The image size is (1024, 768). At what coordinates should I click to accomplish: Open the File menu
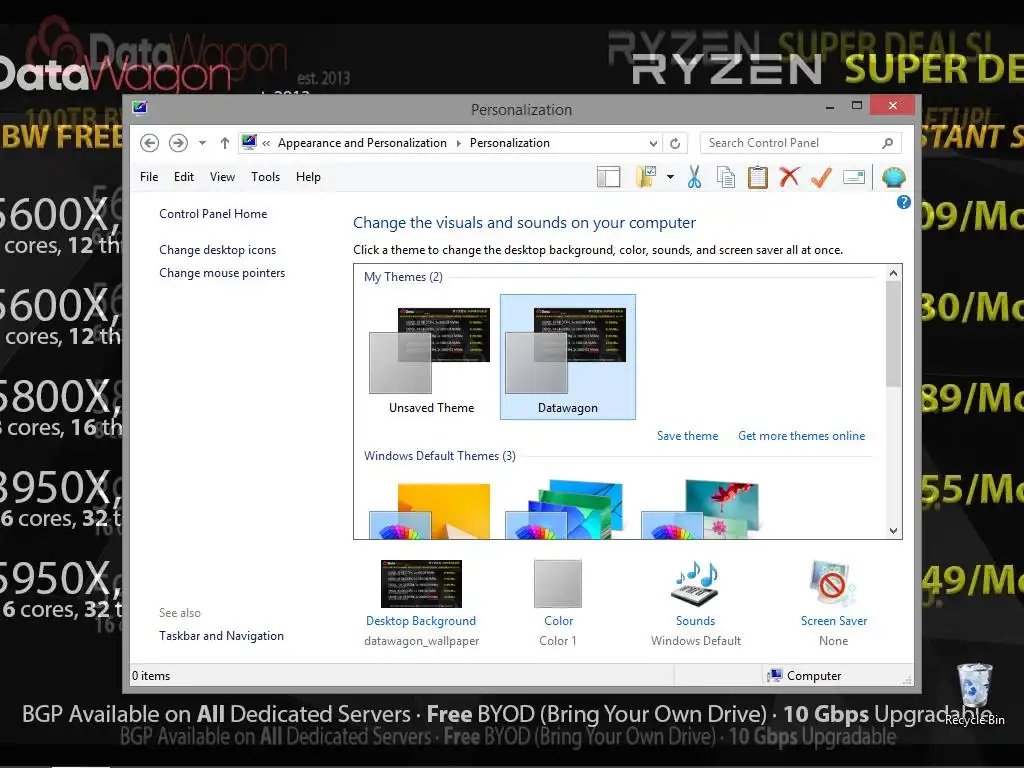coord(149,177)
